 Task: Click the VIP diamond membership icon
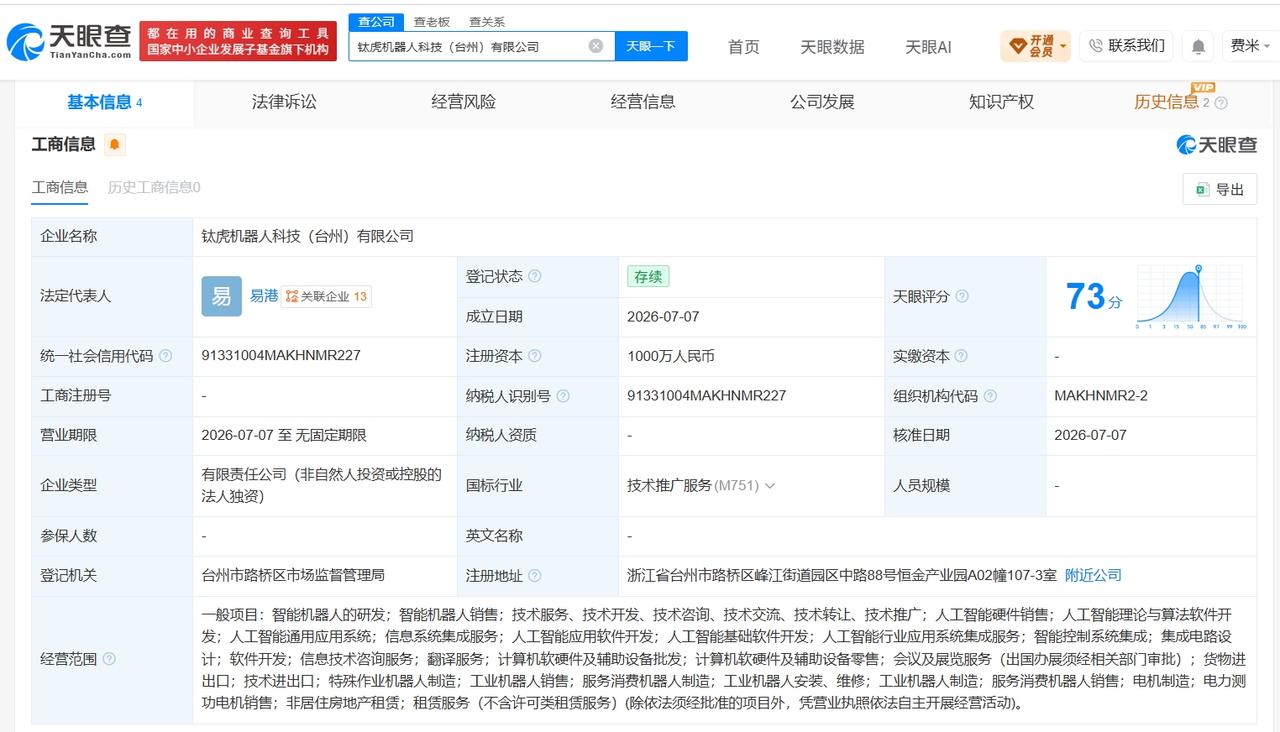click(x=1018, y=46)
